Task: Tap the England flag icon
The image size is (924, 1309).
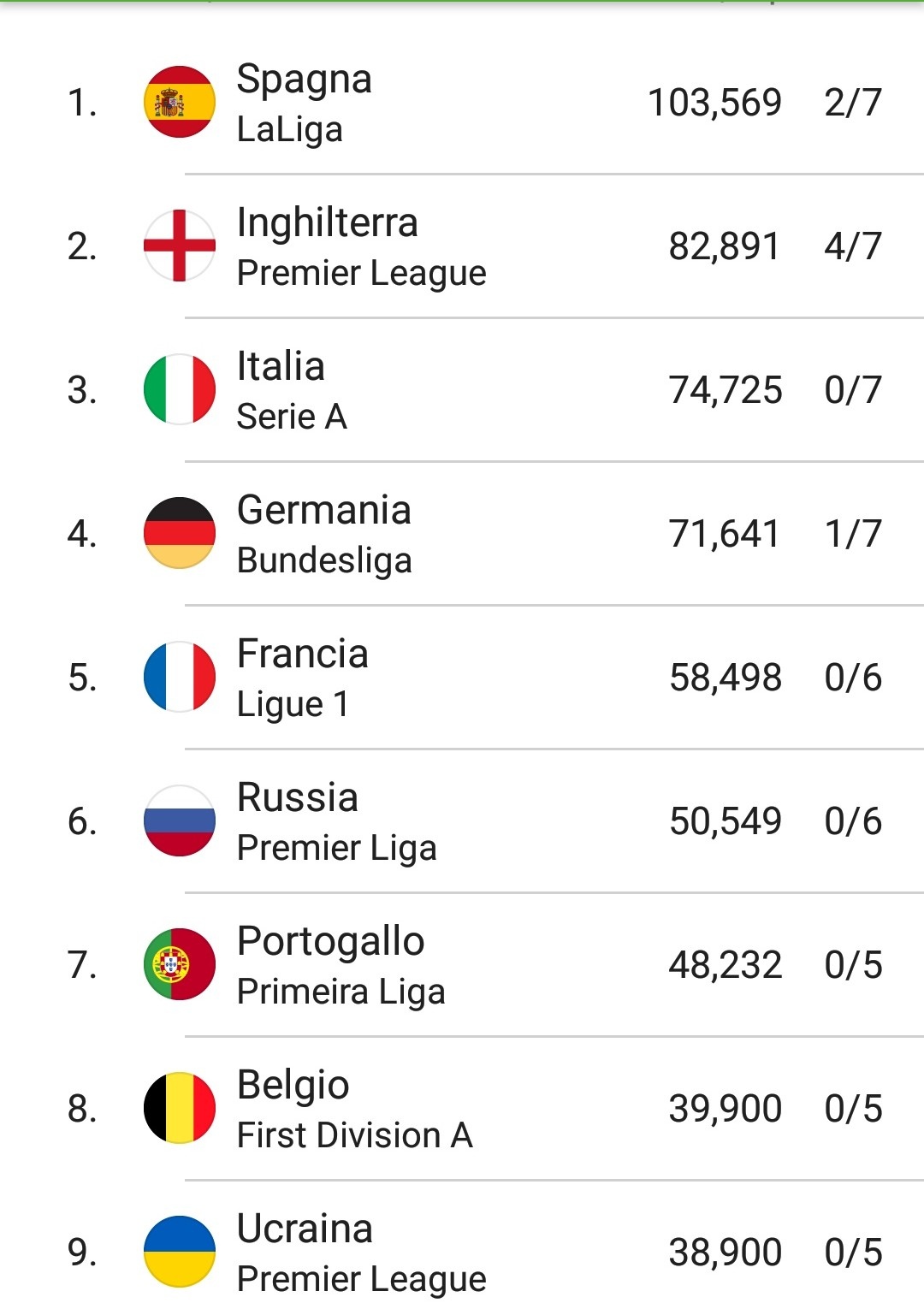Action: (x=179, y=246)
